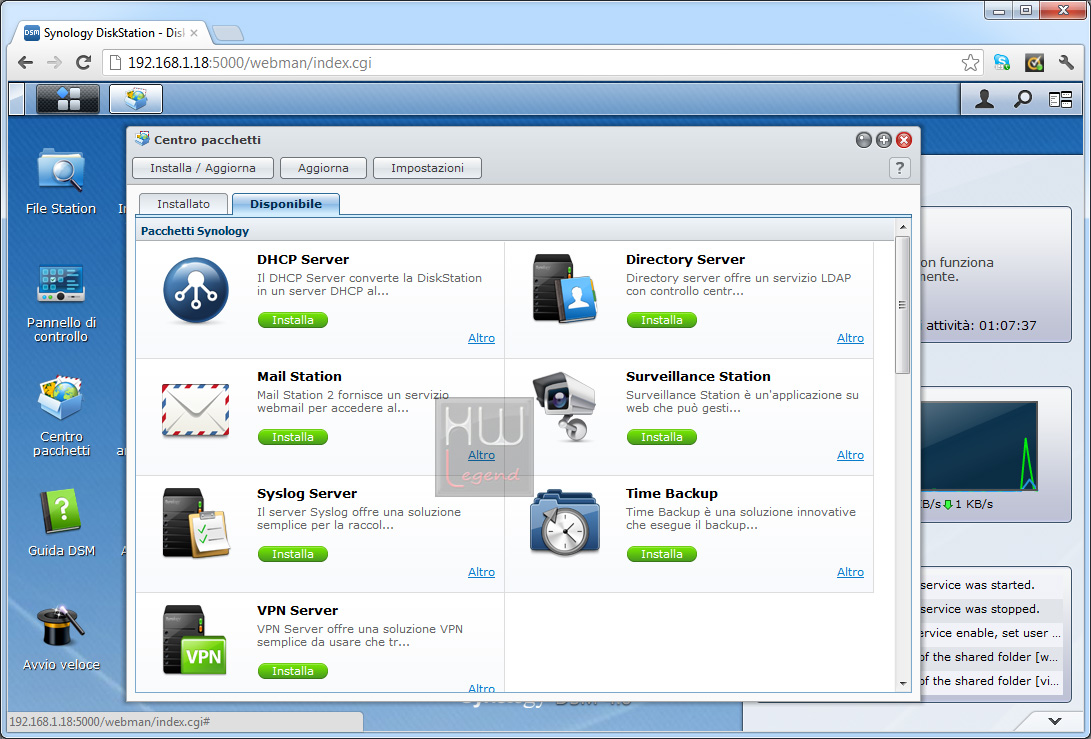Open Chrome wrench settings menu
Image resolution: width=1091 pixels, height=739 pixels.
coord(1066,63)
